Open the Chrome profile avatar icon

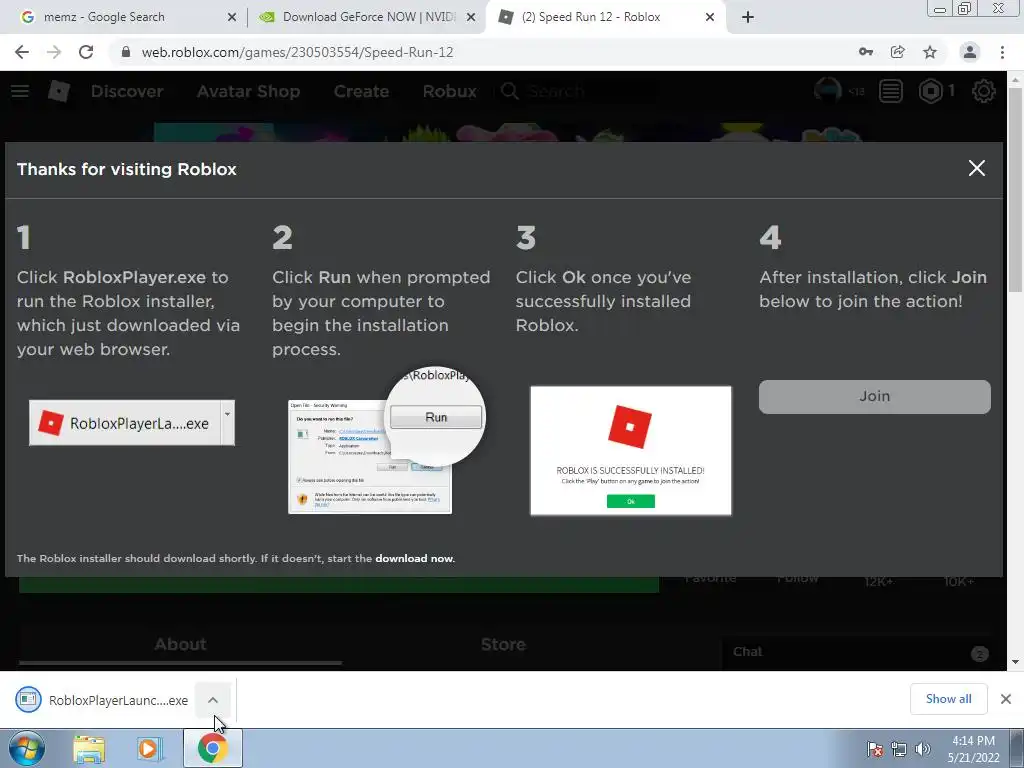(x=970, y=52)
